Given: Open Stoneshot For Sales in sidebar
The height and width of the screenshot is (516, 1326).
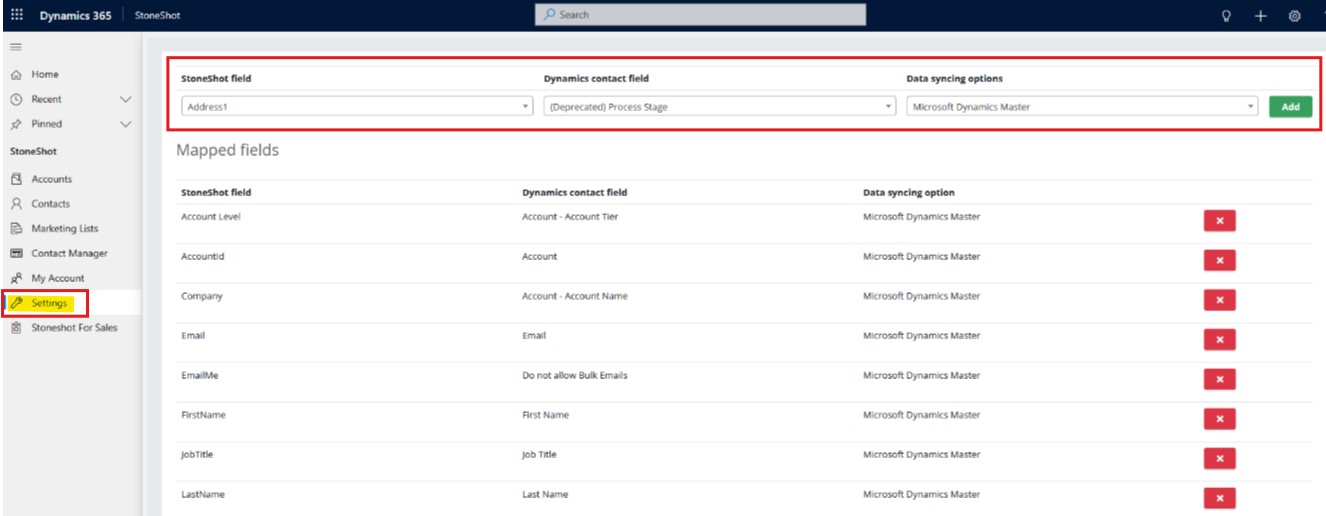Looking at the screenshot, I should (x=74, y=328).
